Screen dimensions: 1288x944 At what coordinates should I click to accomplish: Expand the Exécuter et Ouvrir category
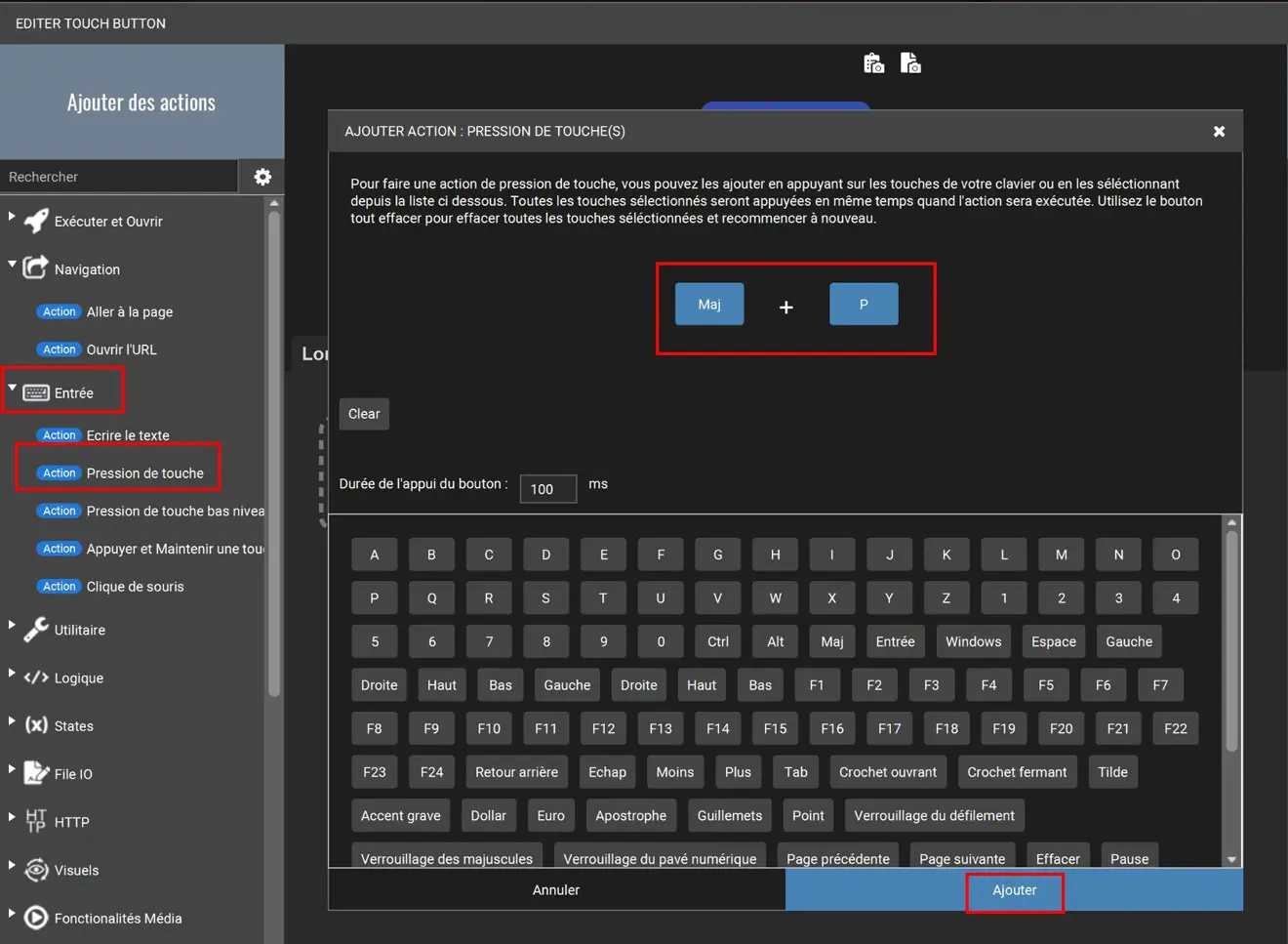pyautogui.click(x=12, y=216)
